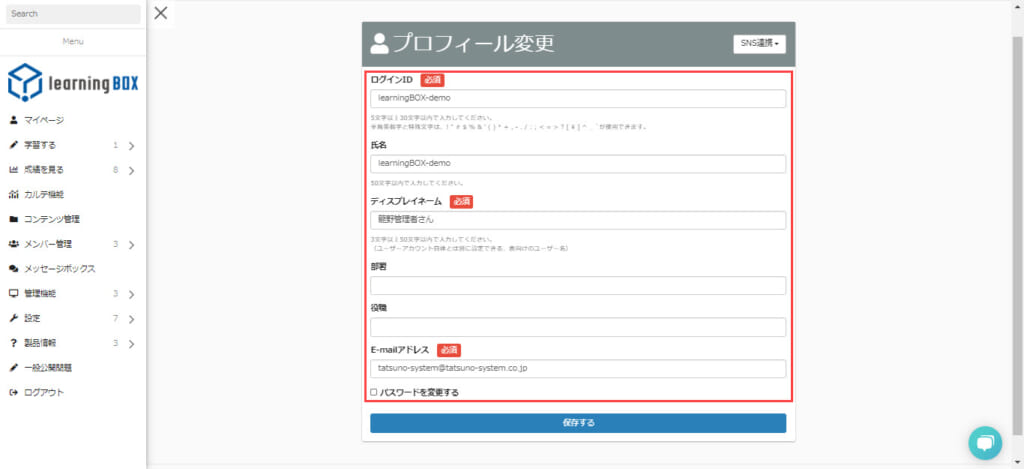The width and height of the screenshot is (1024, 469).
Task: Click the folder icon beside コンテンツ管理
Action: coord(13,219)
